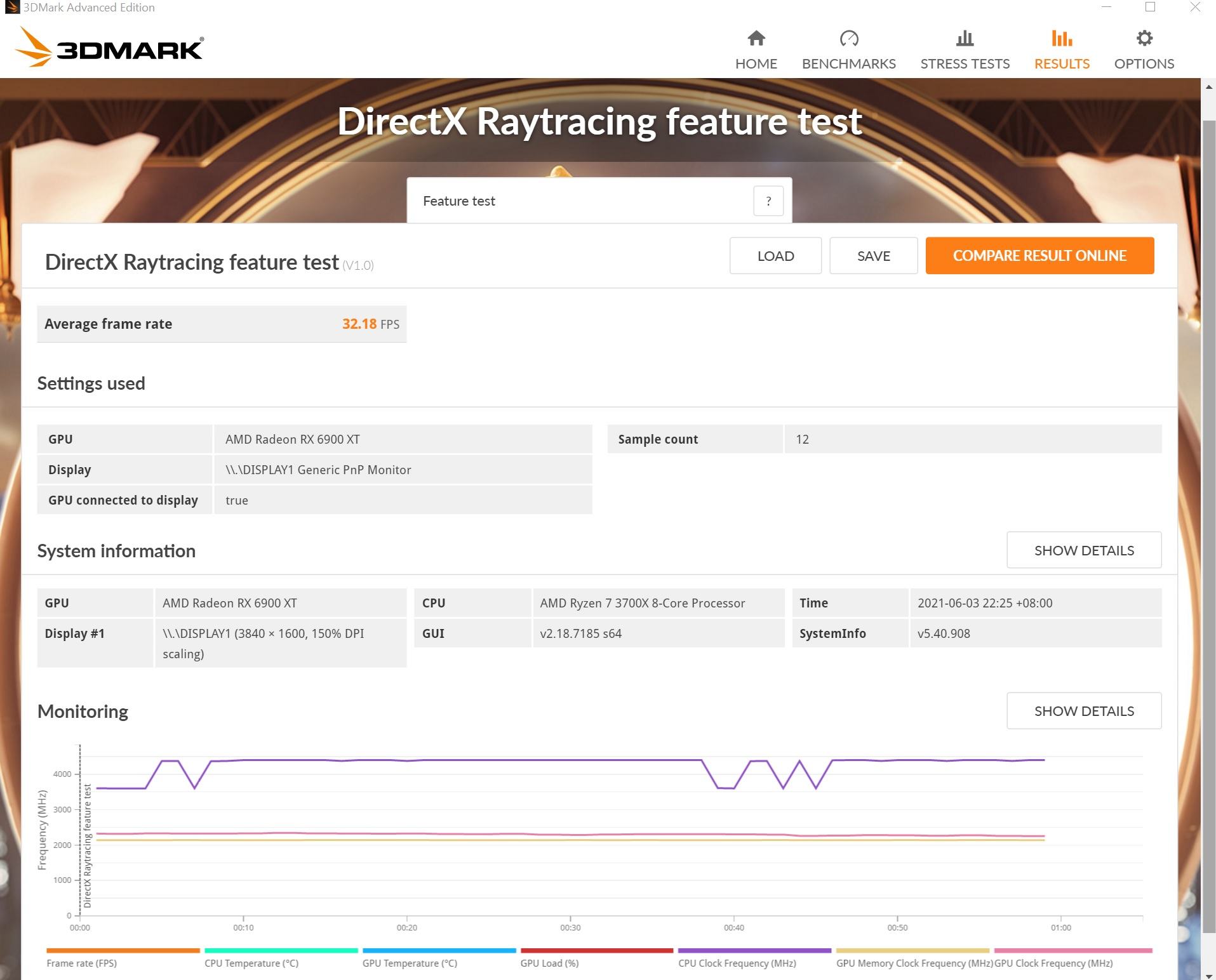The width and height of the screenshot is (1216, 980).
Task: Click the Results chart icon
Action: 1062,39
